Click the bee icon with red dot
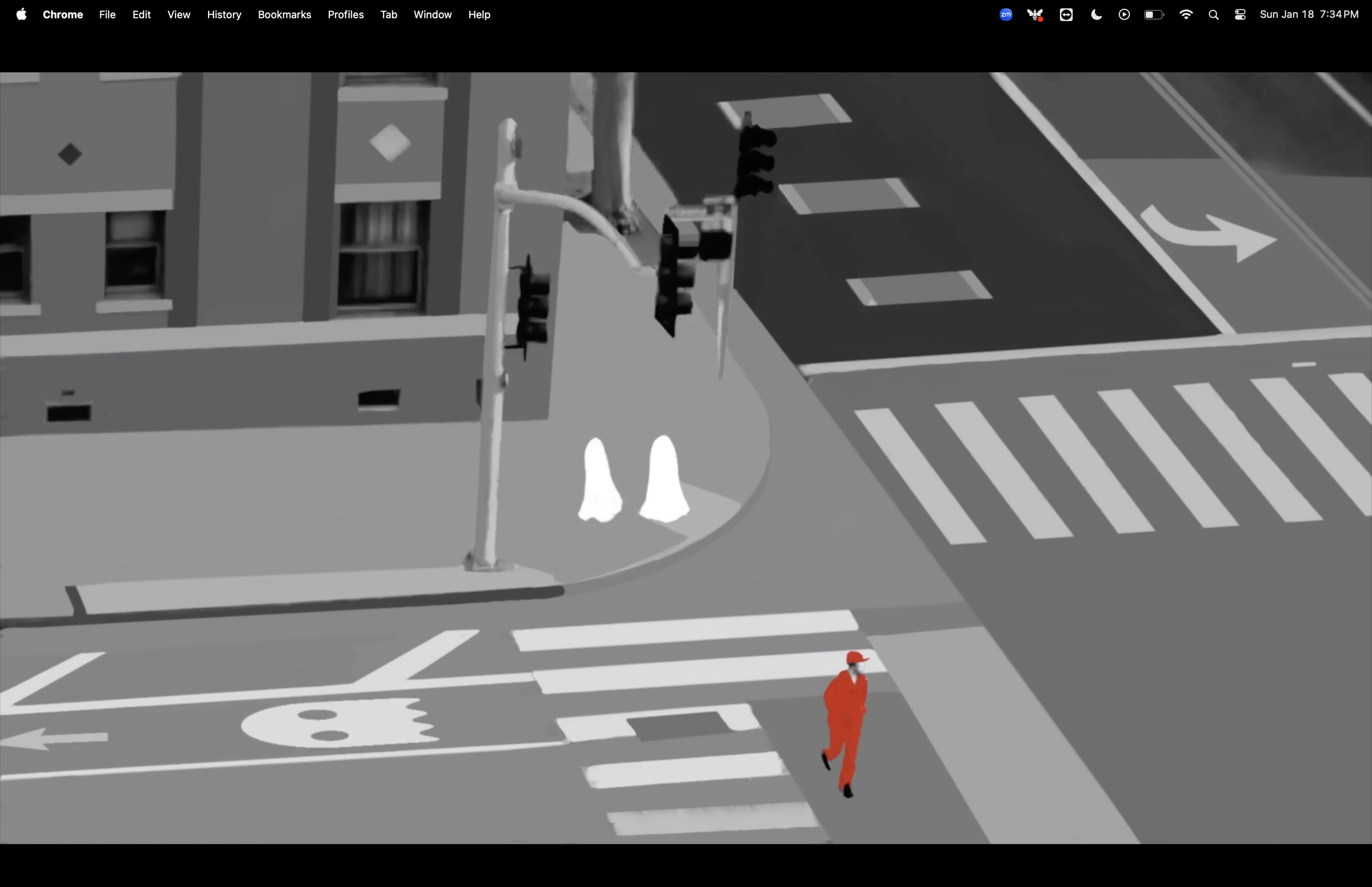Viewport: 1372px width, 887px height. tap(1035, 15)
